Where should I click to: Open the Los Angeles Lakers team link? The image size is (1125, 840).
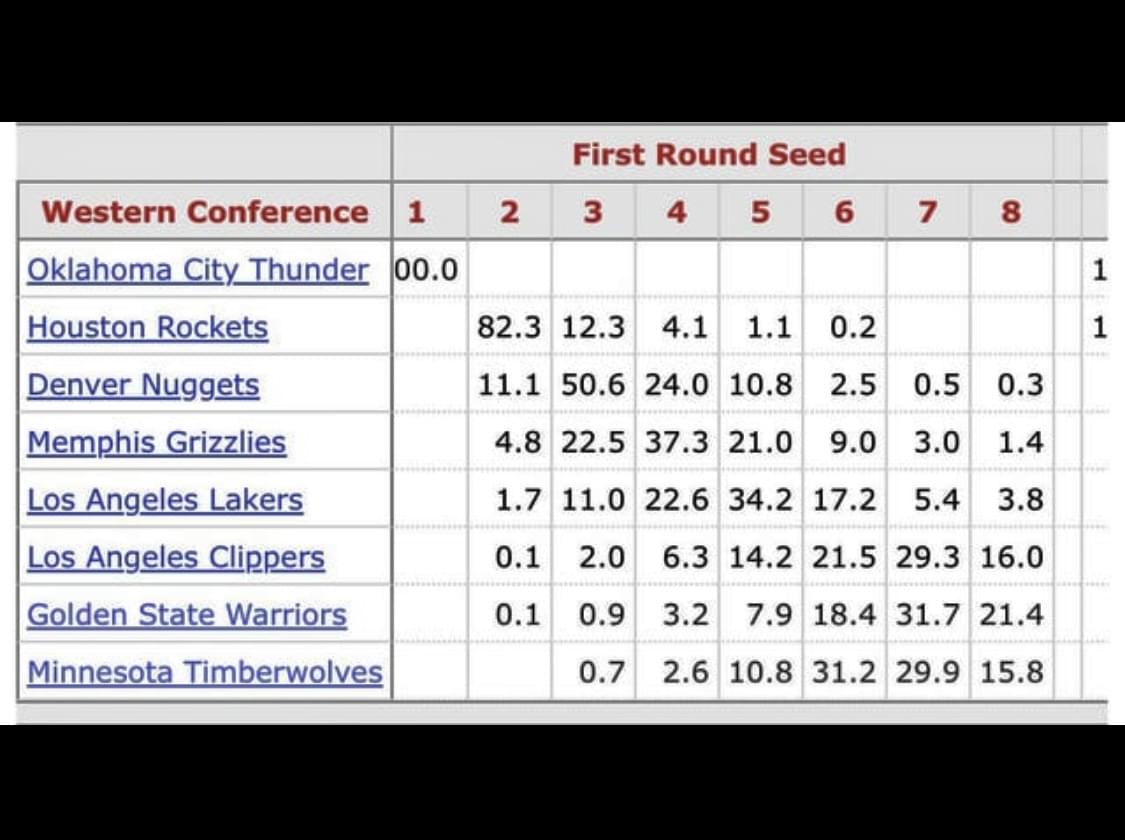pos(165,500)
